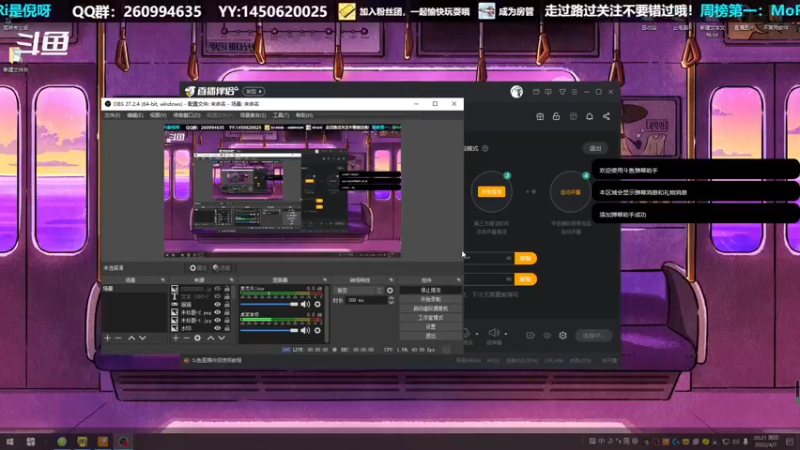Toggle visibility of the third source row
Screen dimensions: 800x450
point(218,305)
